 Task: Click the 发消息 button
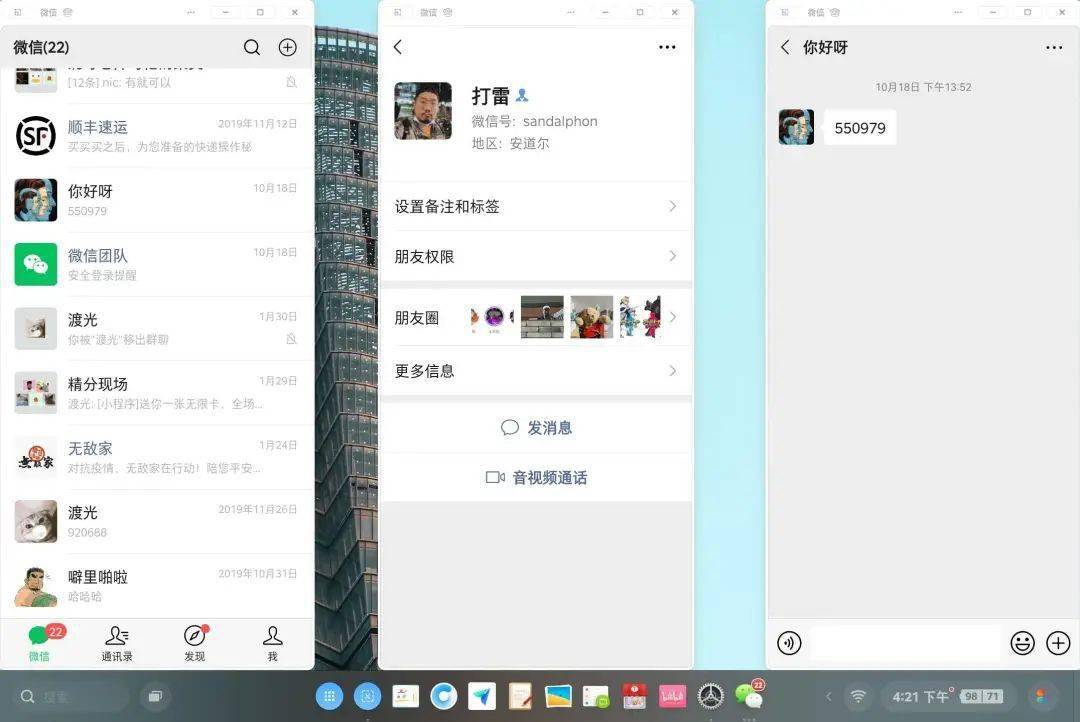click(x=536, y=428)
